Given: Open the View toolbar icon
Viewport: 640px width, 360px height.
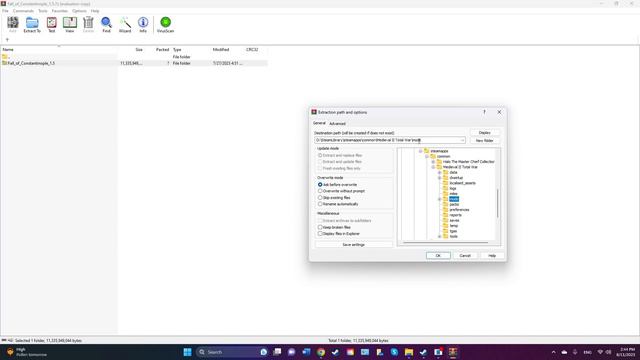Looking at the screenshot, I should pos(70,24).
